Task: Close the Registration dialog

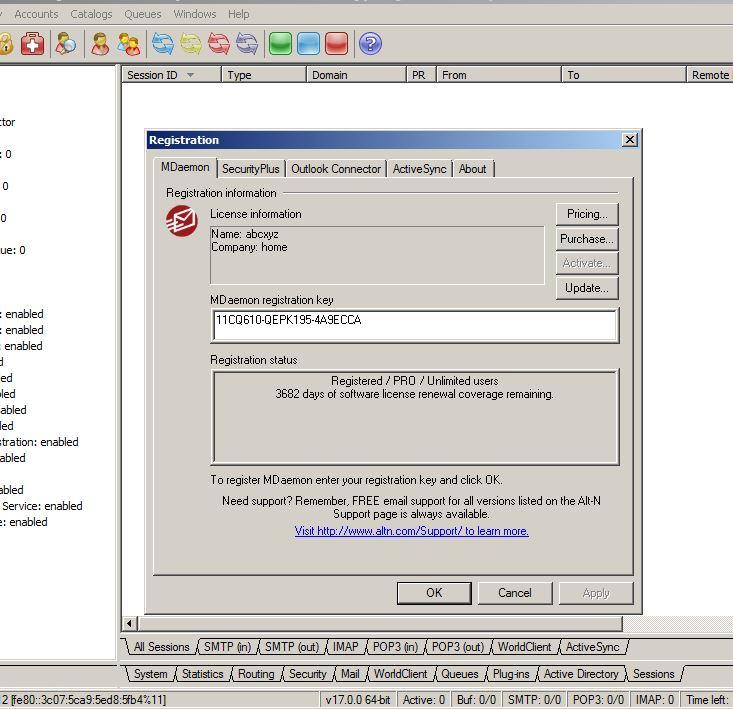Action: pyautogui.click(x=630, y=139)
